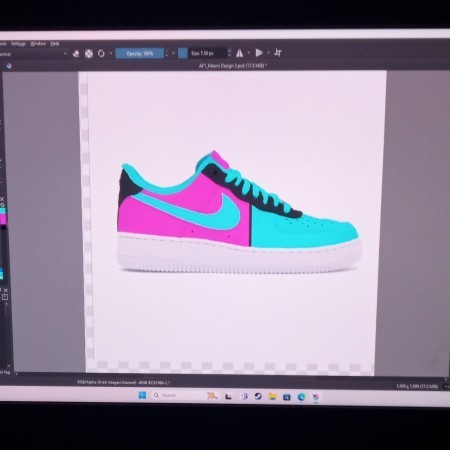
Task: Open the Microsoft Store taskbar icon
Action: pos(287,397)
